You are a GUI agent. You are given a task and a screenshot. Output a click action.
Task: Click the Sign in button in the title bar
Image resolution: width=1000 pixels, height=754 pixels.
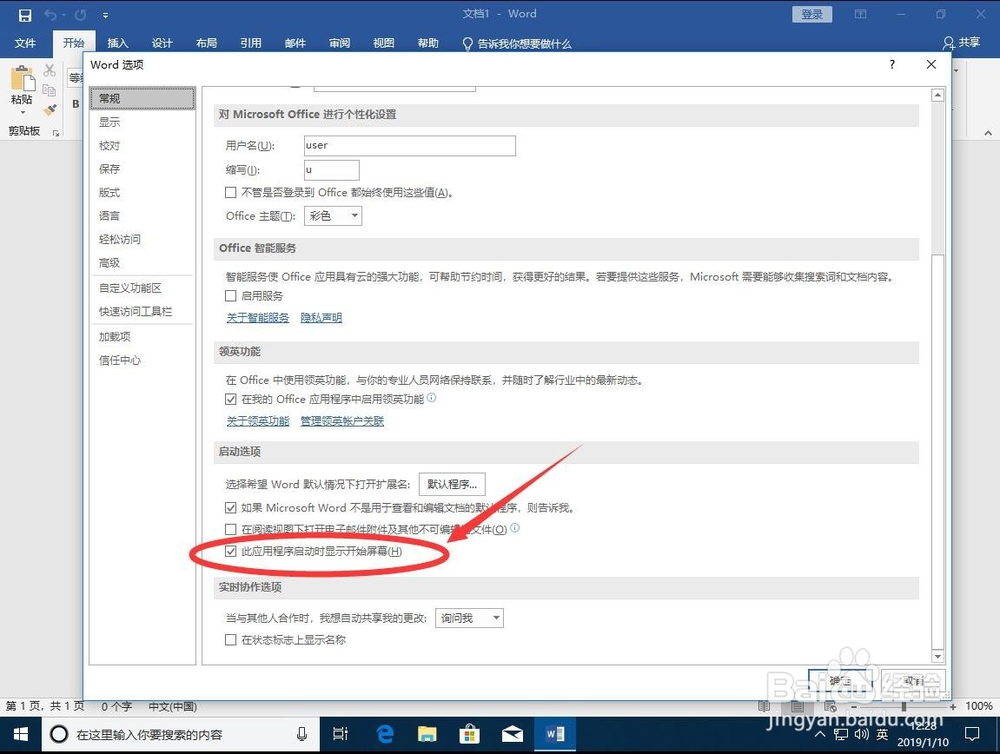[812, 14]
